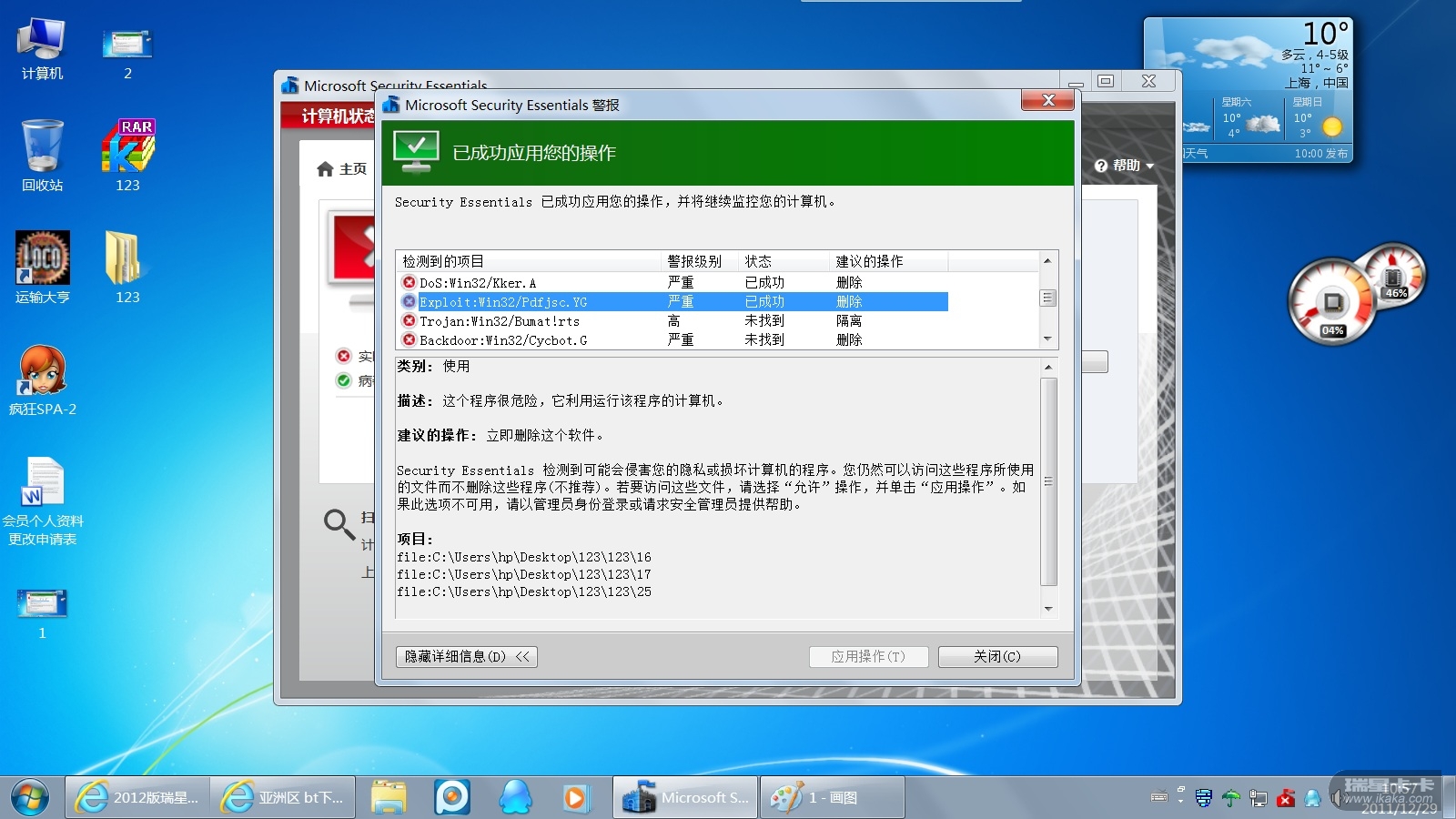Click the Show desktop button on taskbar
The image size is (1456, 819).
click(1450, 798)
